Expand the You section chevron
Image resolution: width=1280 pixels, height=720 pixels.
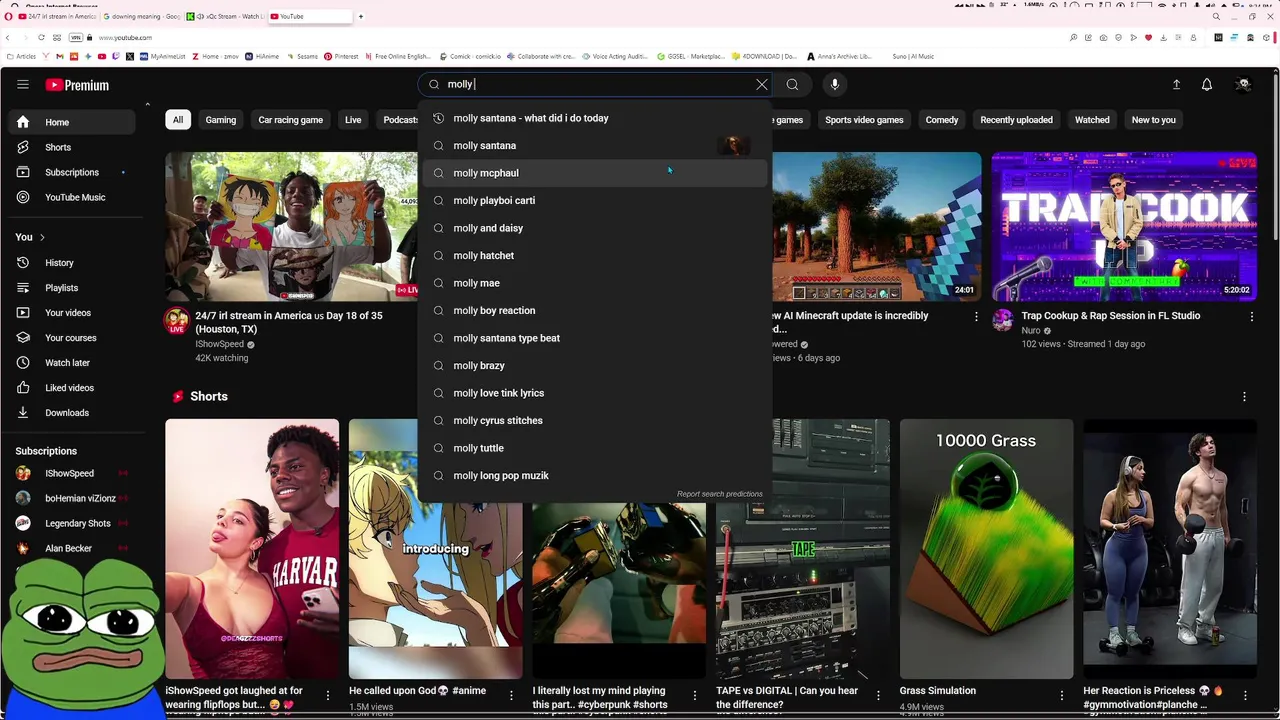[x=42, y=237]
